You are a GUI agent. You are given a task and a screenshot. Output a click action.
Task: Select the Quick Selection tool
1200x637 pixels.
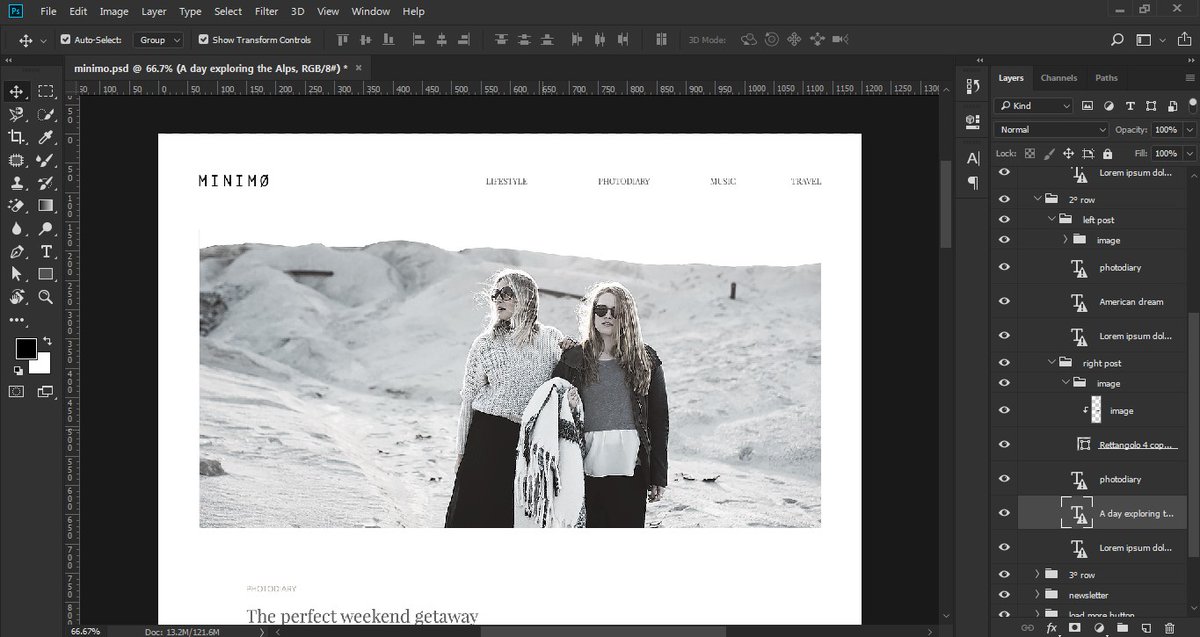pyautogui.click(x=46, y=115)
